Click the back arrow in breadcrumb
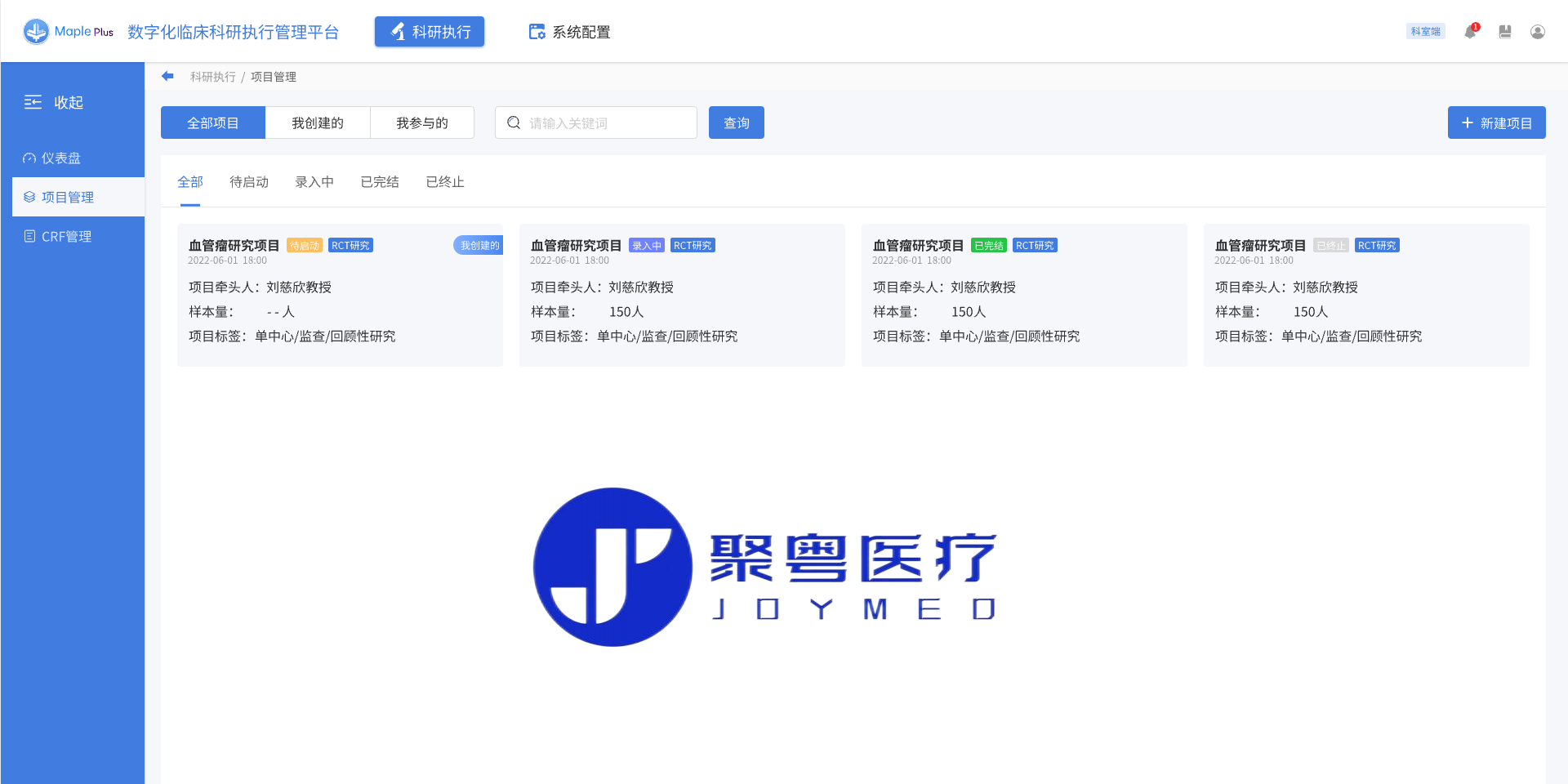The height and width of the screenshot is (784, 1568). [x=167, y=76]
